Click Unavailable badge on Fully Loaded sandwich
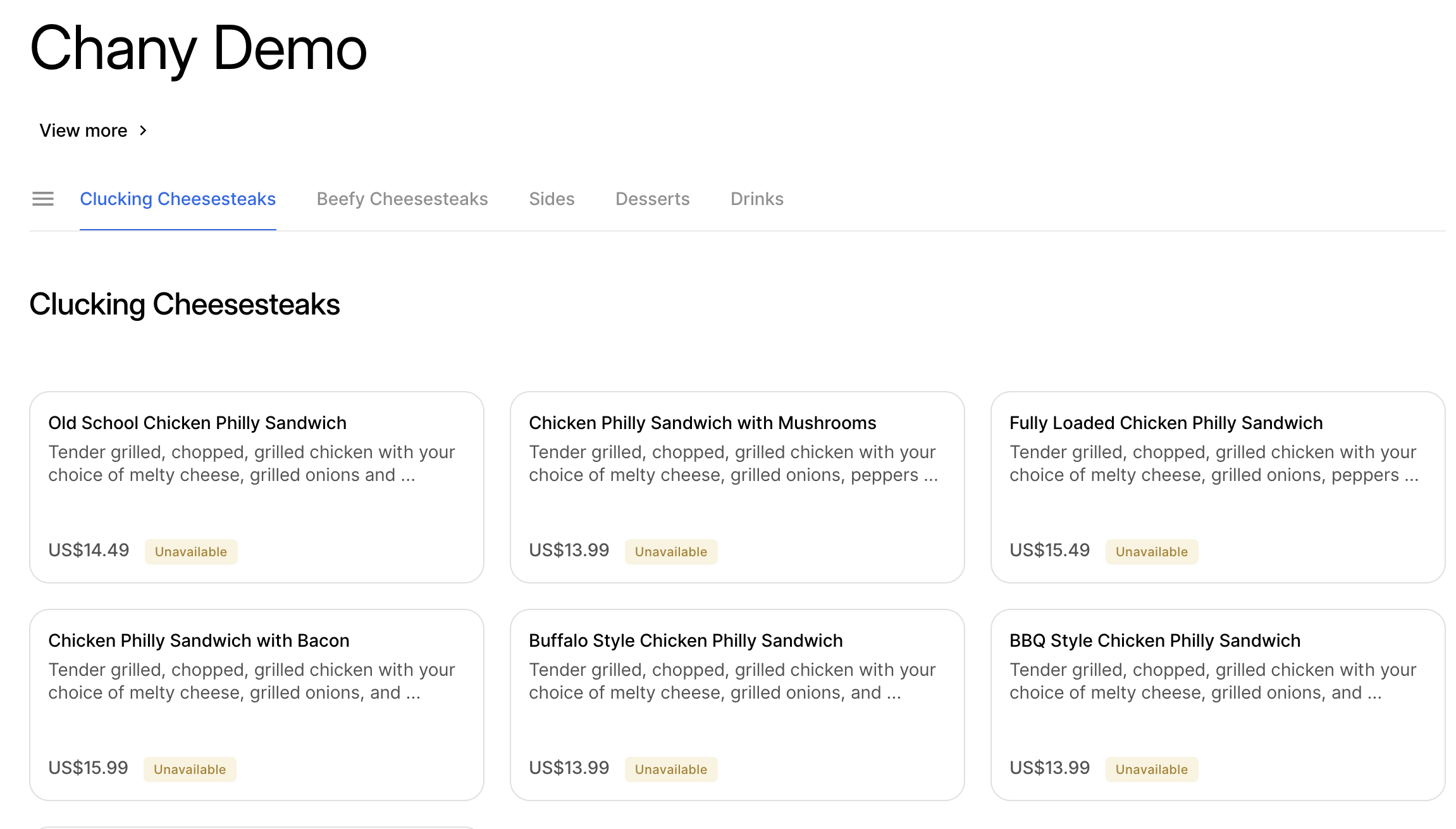The width and height of the screenshot is (1456, 829). tap(1151, 552)
